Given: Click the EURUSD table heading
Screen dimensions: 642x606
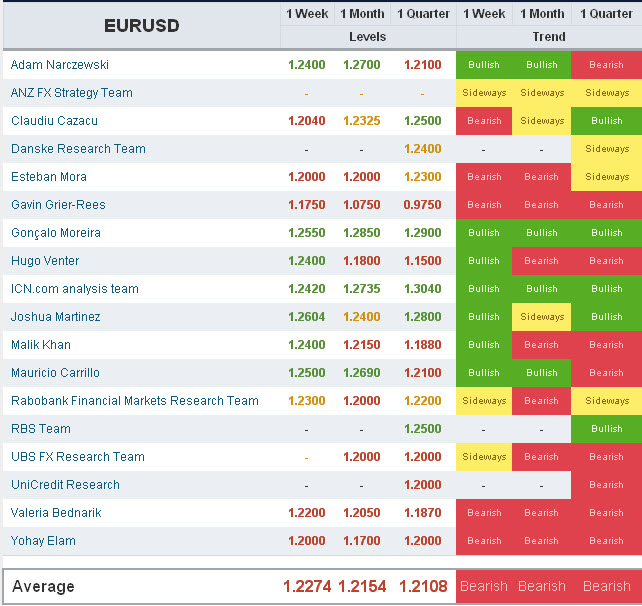Looking at the screenshot, I should tap(142, 26).
